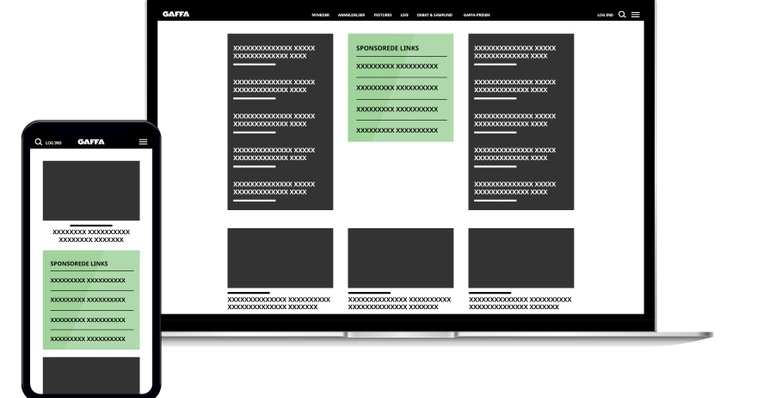Click the GAFFA logo in laptop header
Image resolution: width=757 pixels, height=398 pixels.
tap(176, 14)
